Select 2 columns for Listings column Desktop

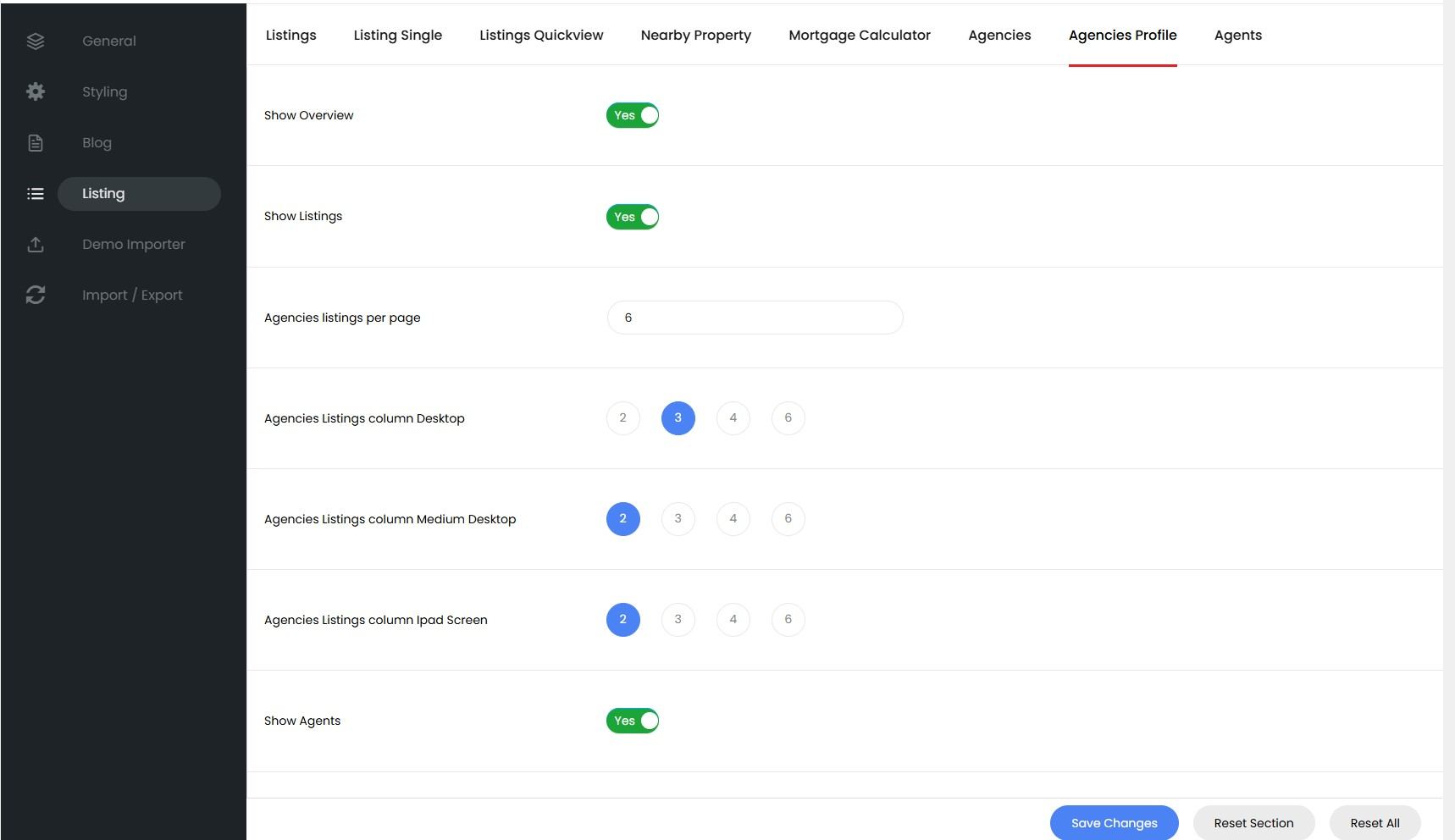coord(623,417)
